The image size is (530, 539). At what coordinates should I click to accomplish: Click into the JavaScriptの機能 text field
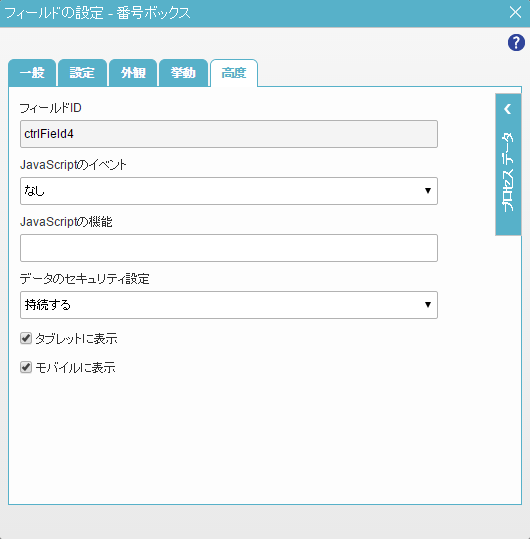tap(229, 248)
